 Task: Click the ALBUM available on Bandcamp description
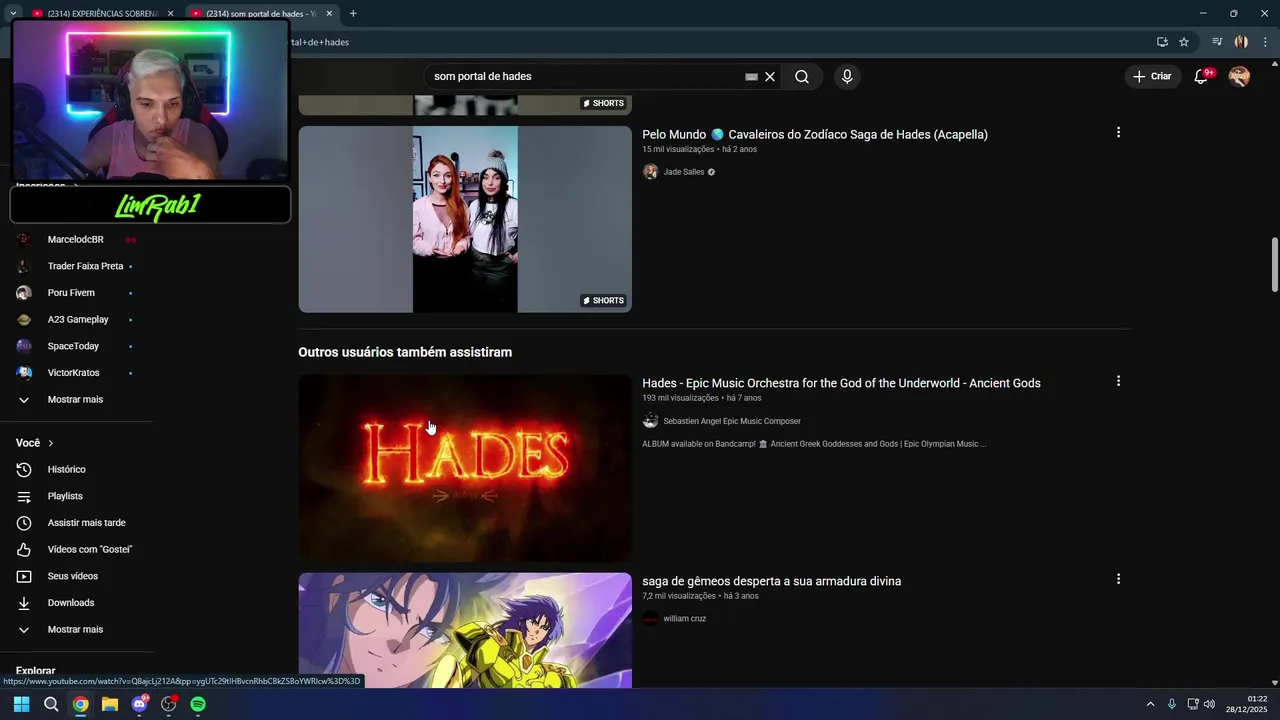(814, 444)
